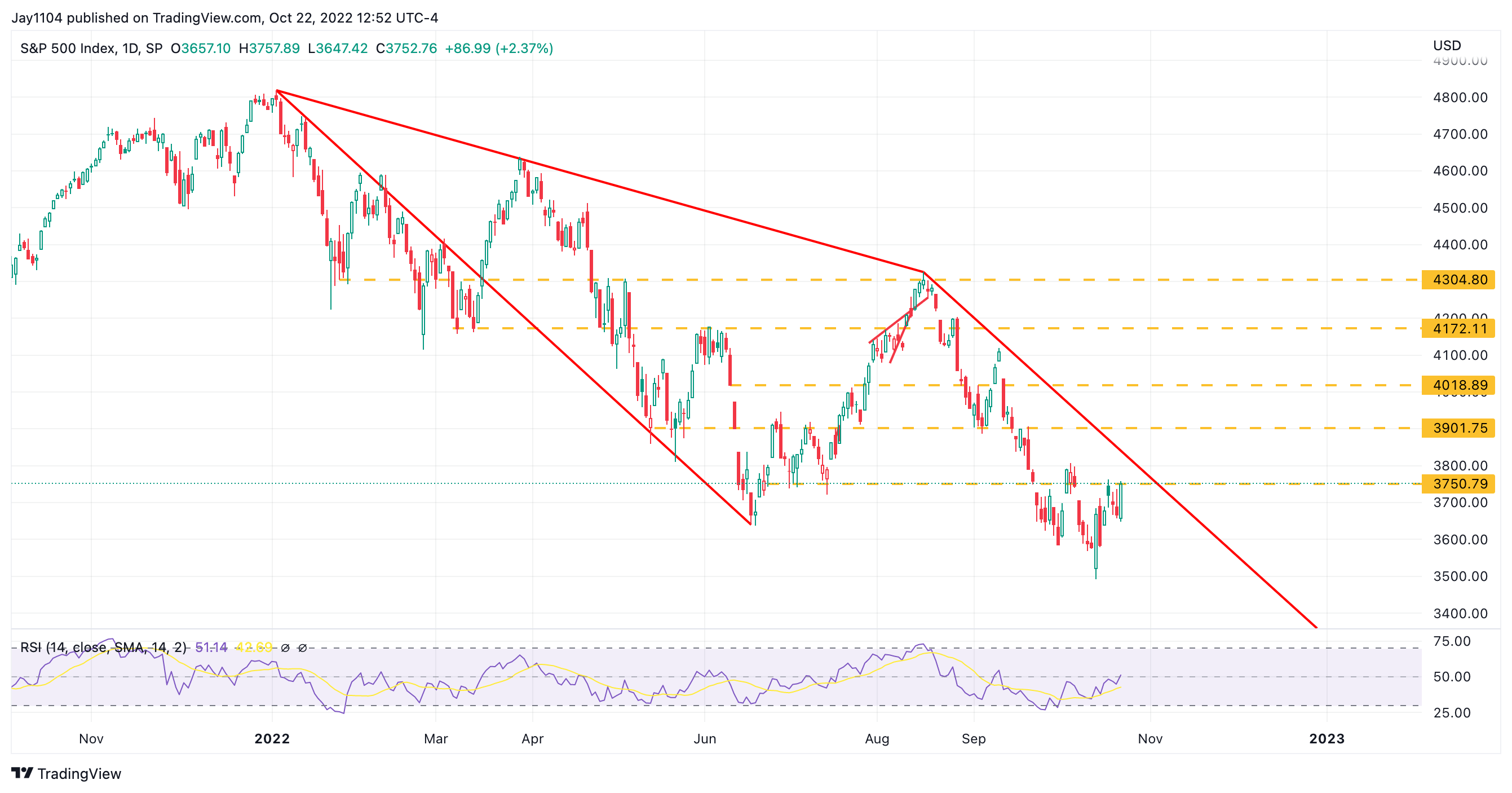Click the USD currency label
The height and width of the screenshot is (793, 1512).
point(1447,45)
